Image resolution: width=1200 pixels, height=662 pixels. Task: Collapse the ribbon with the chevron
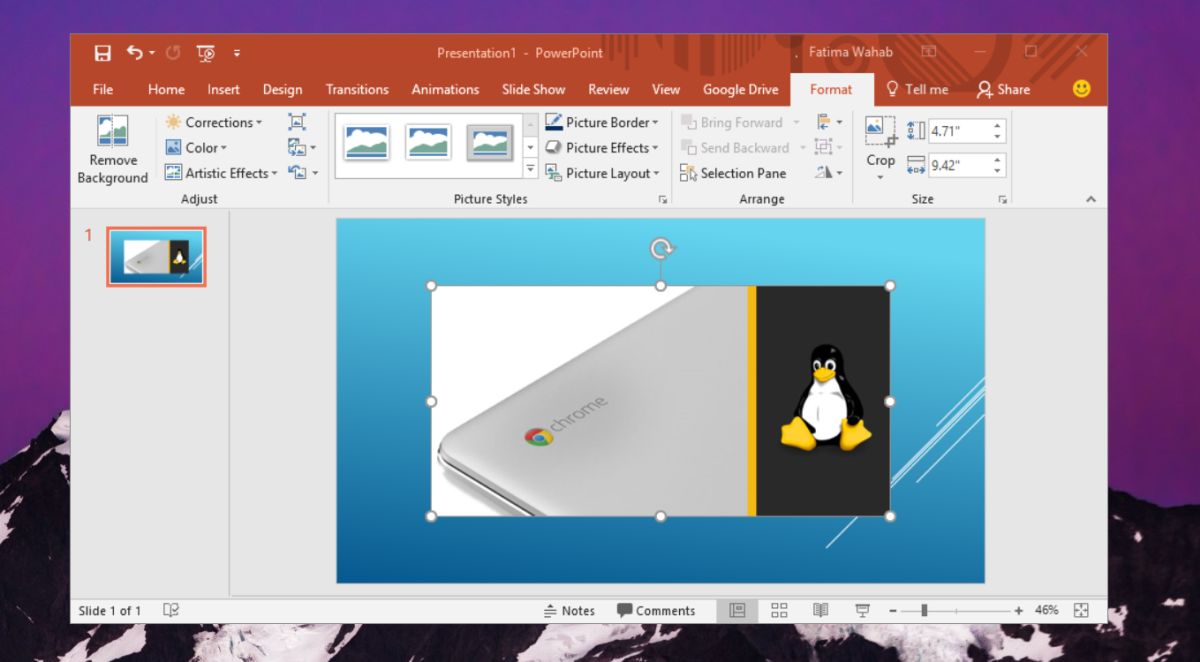pos(1090,200)
